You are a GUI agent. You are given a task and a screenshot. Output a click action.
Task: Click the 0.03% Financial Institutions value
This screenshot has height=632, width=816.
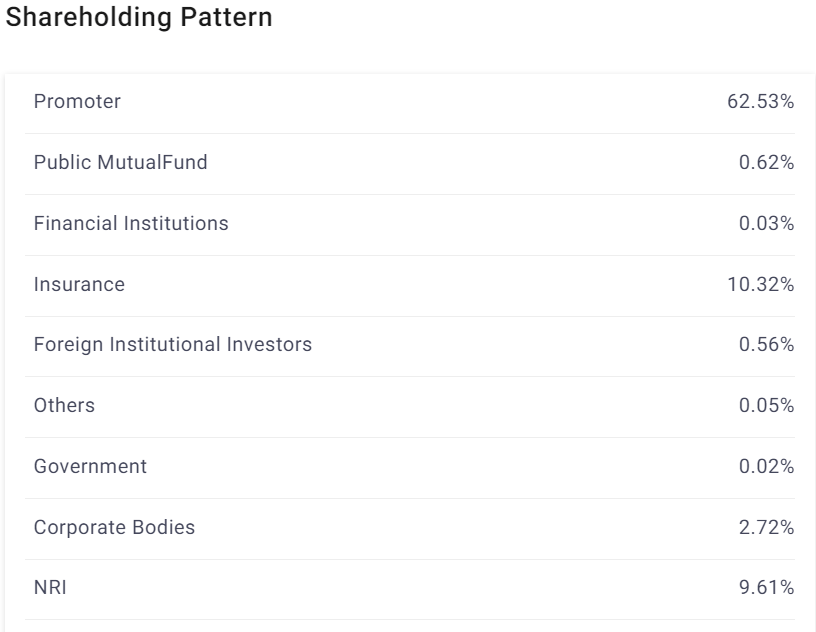pos(767,223)
